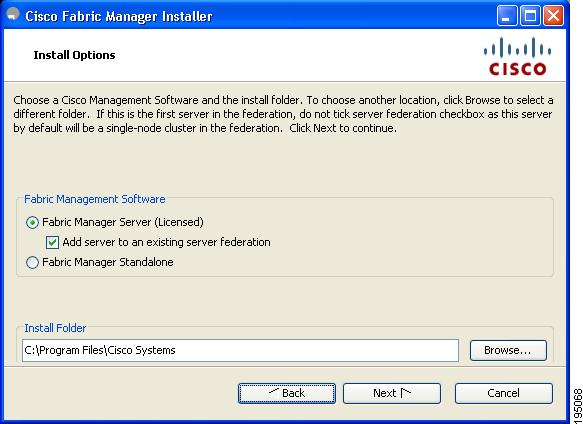583x424 pixels.
Task: Minimize the Cisco Fabric Manager Installer window
Action: coord(507,16)
